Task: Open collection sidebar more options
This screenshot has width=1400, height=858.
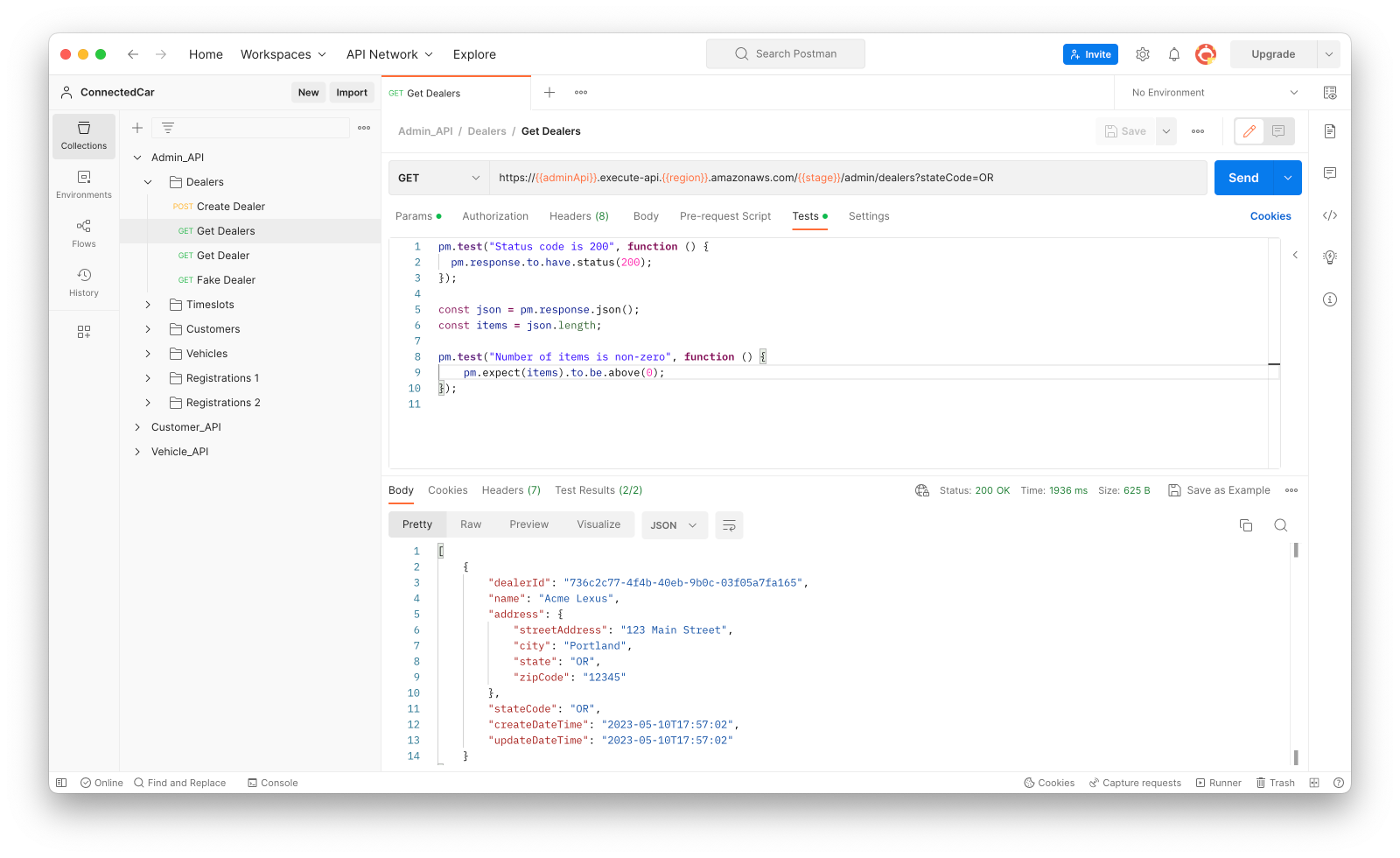Action: tap(364, 128)
